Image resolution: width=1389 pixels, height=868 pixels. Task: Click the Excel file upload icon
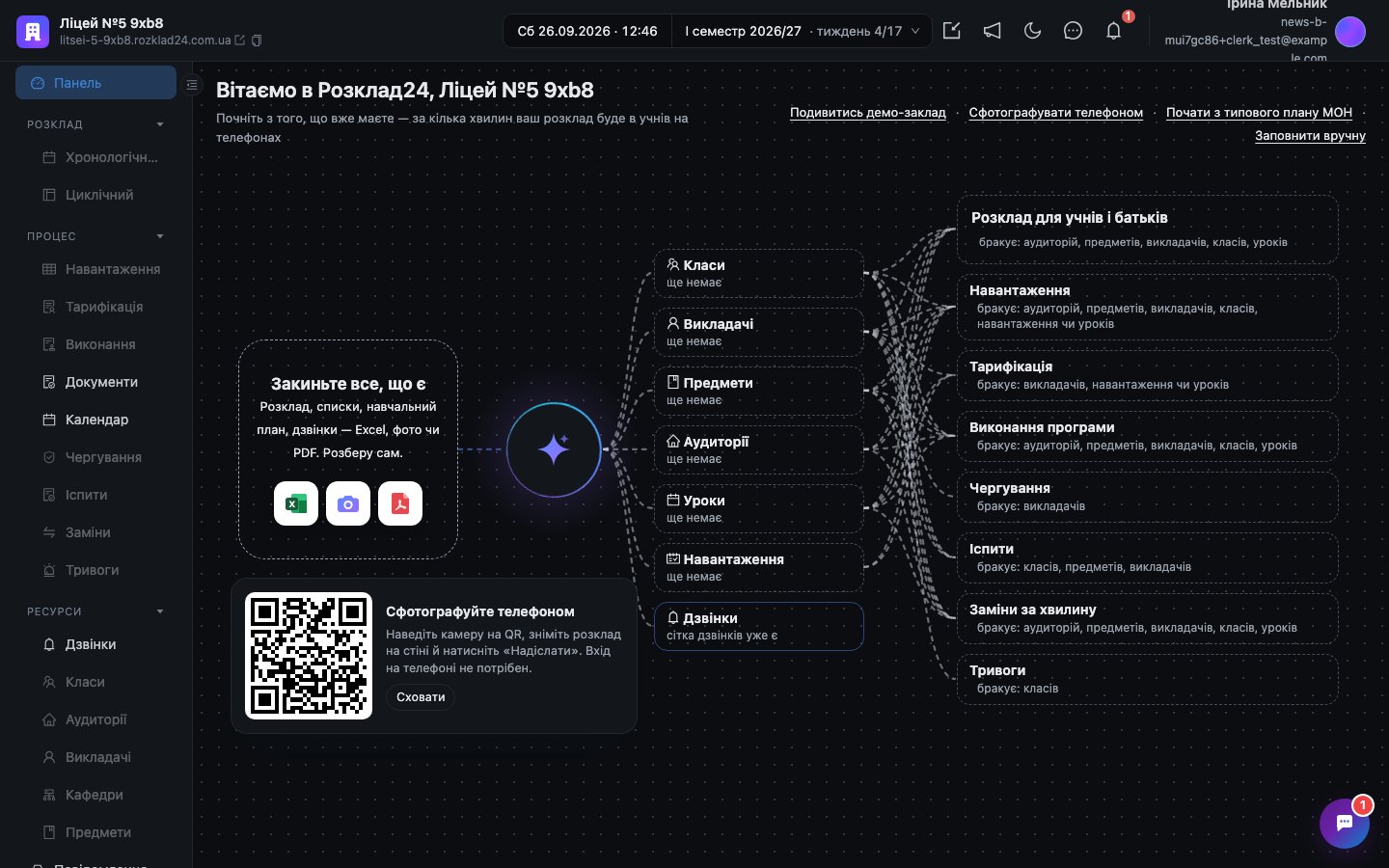pos(296,503)
